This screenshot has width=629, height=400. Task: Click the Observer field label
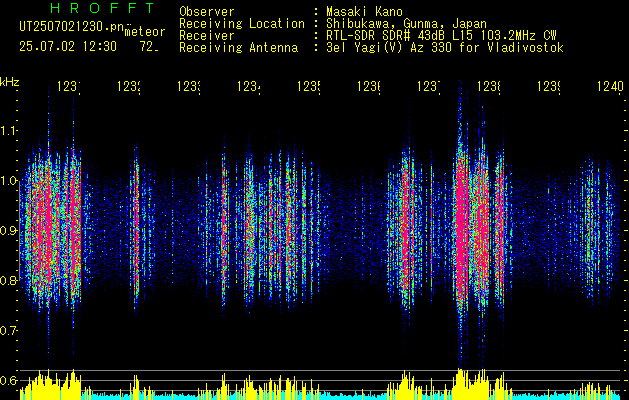coord(207,12)
